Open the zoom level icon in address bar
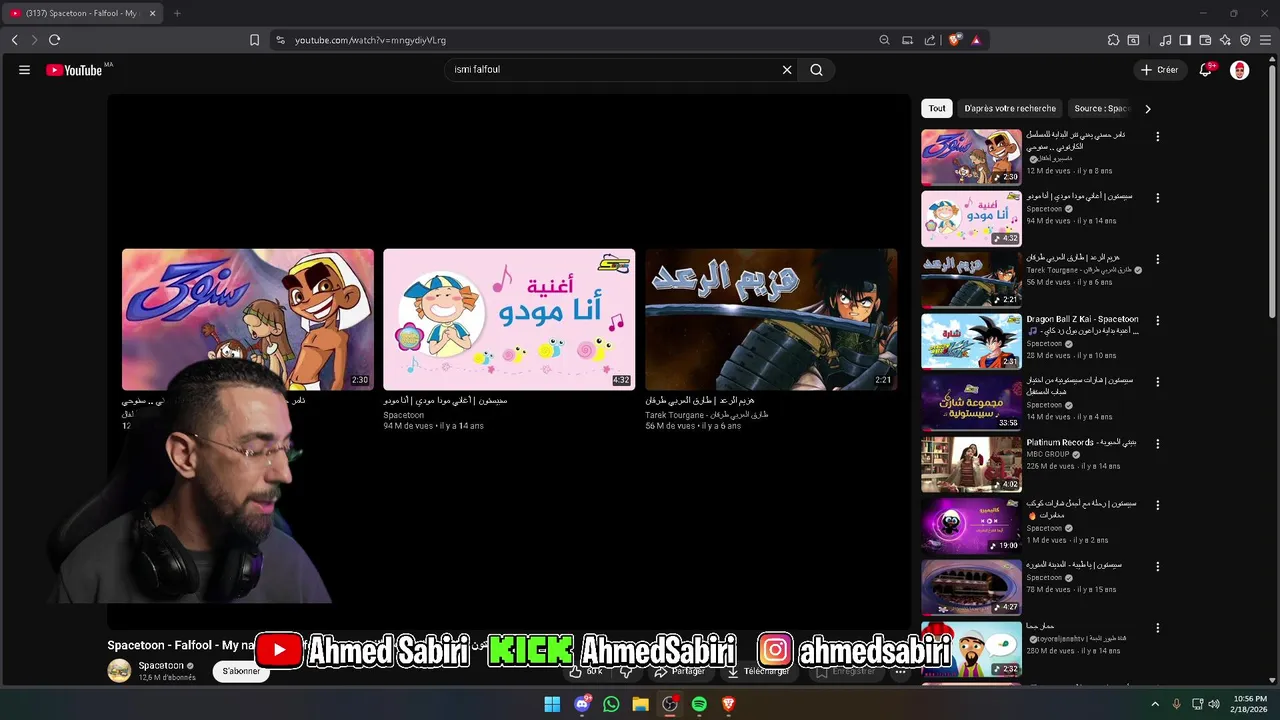This screenshot has width=1280, height=720. click(x=884, y=40)
